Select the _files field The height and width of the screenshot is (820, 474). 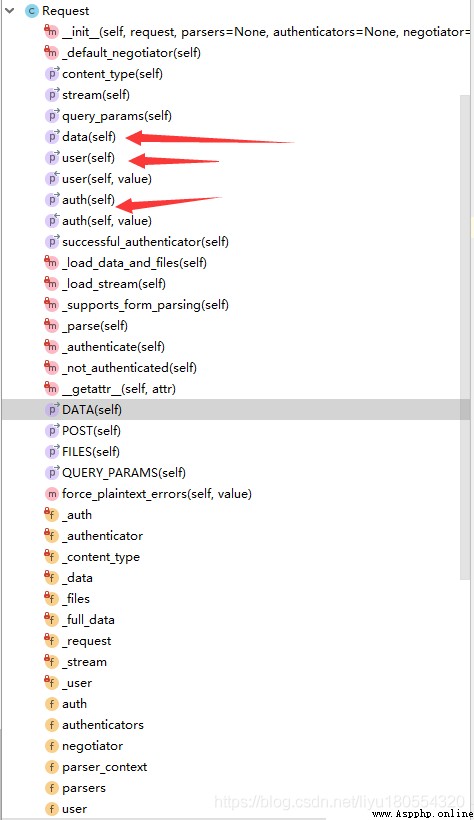pyautogui.click(x=76, y=599)
